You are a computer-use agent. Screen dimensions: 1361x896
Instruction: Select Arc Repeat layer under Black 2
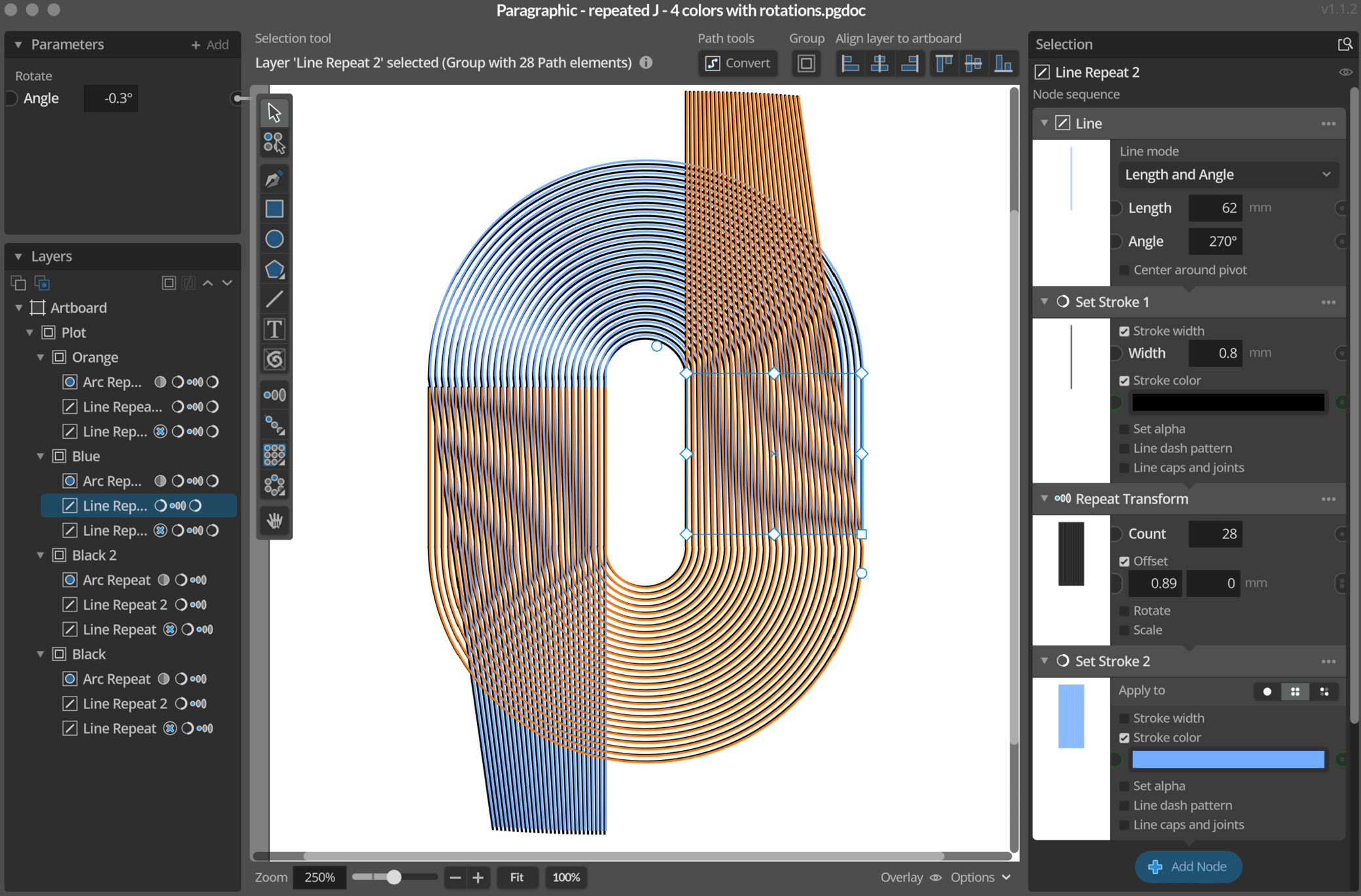point(116,580)
